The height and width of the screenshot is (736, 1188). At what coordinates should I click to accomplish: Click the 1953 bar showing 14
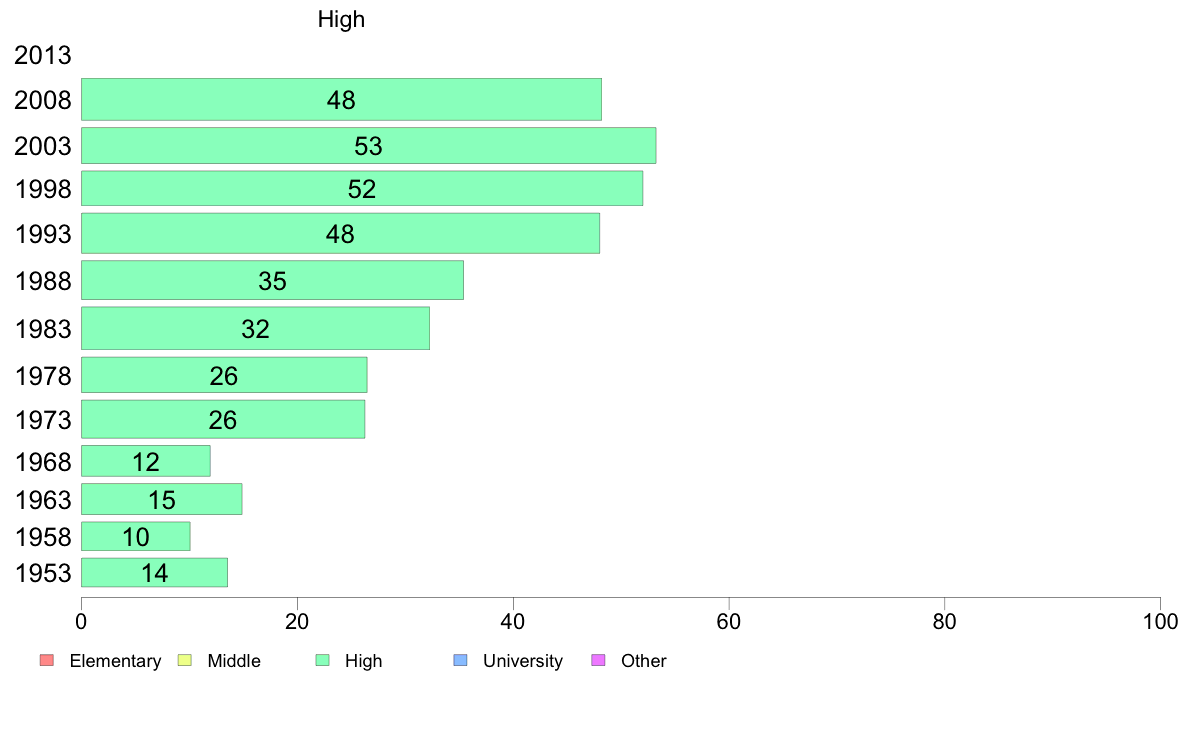pos(155,572)
